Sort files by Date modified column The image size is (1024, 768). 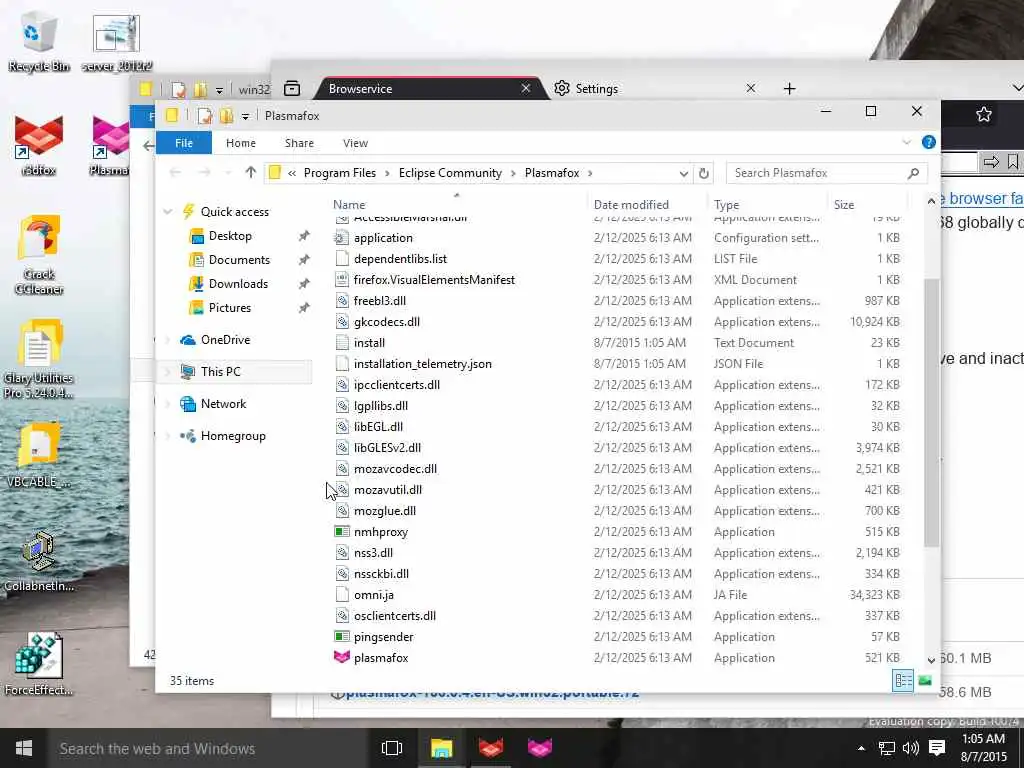click(x=631, y=204)
